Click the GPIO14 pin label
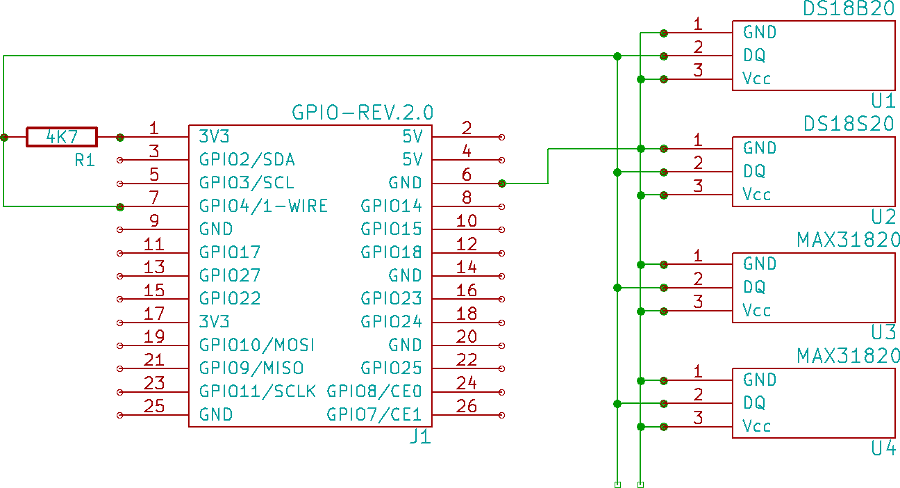The height and width of the screenshot is (488, 900). (391, 206)
